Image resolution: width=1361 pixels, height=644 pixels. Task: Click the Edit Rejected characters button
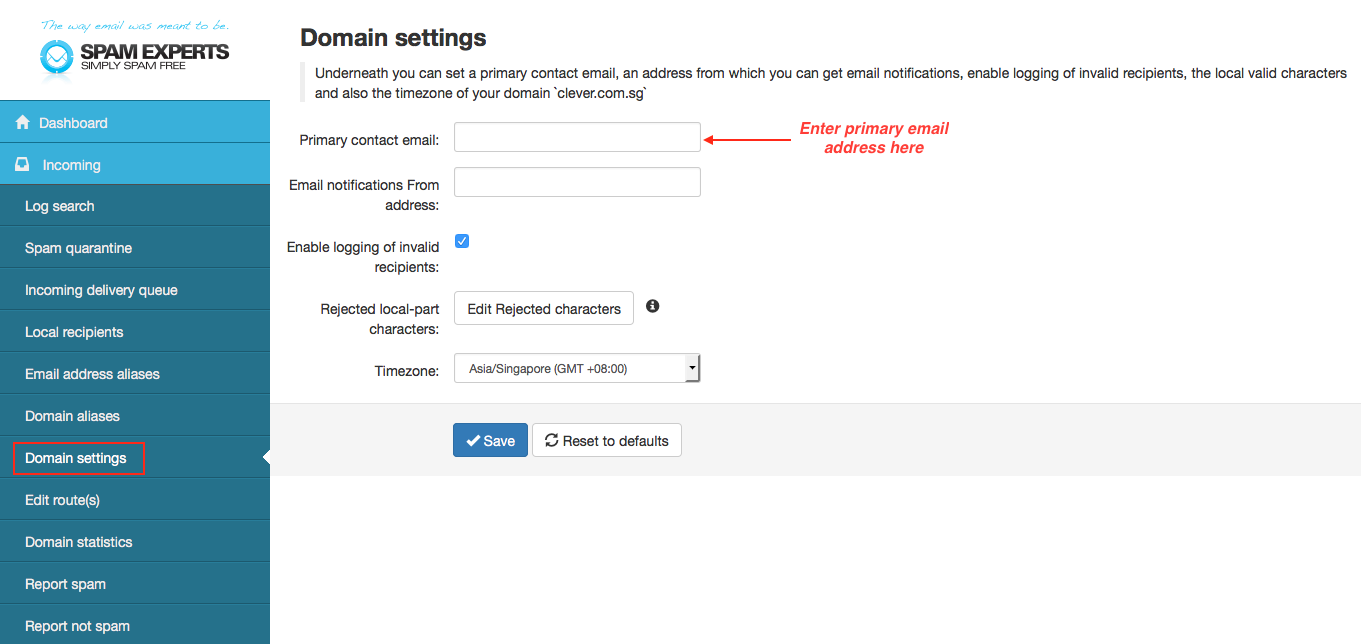coord(544,308)
